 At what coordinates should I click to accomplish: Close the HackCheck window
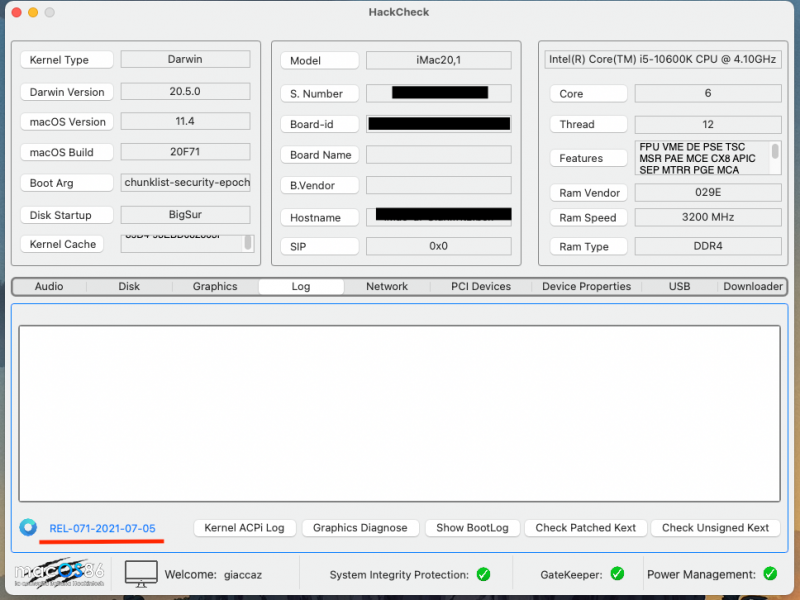click(x=16, y=12)
